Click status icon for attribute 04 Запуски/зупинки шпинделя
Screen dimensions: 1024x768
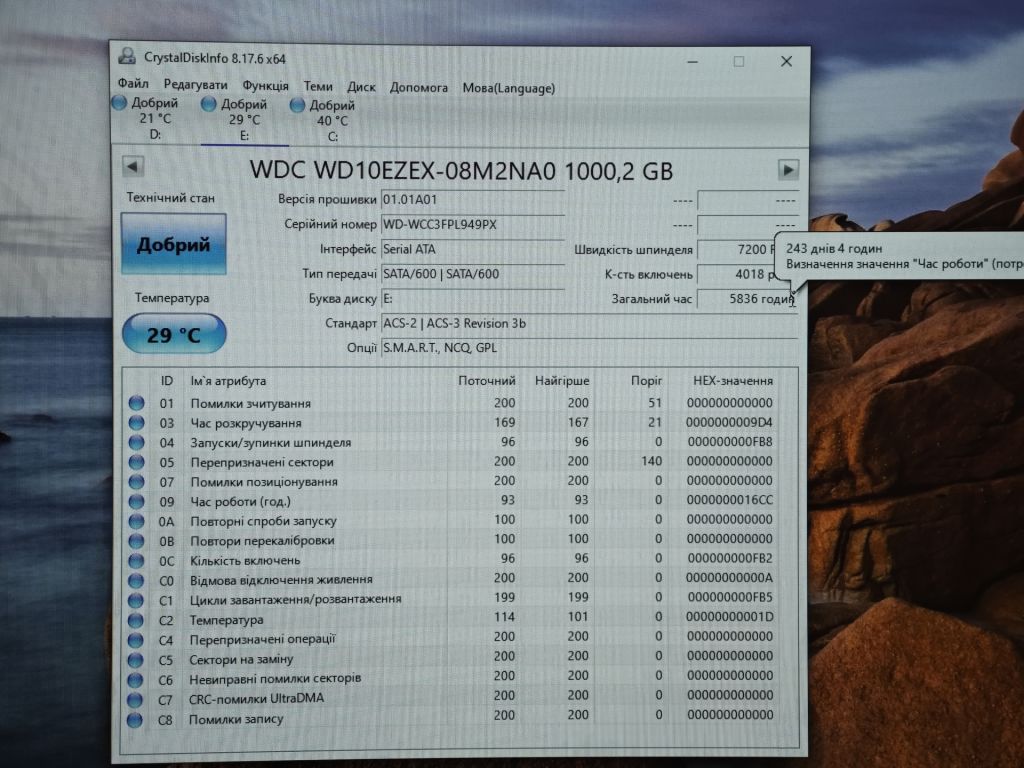pos(136,442)
